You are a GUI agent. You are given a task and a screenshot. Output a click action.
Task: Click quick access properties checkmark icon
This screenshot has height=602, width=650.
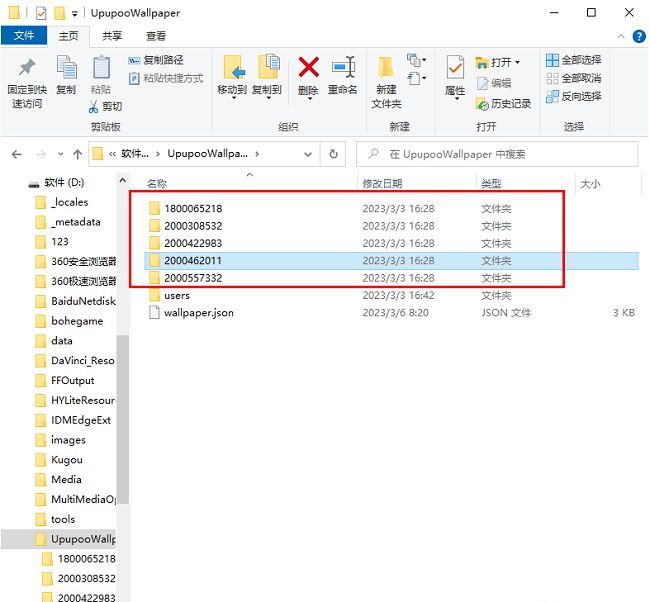point(41,14)
